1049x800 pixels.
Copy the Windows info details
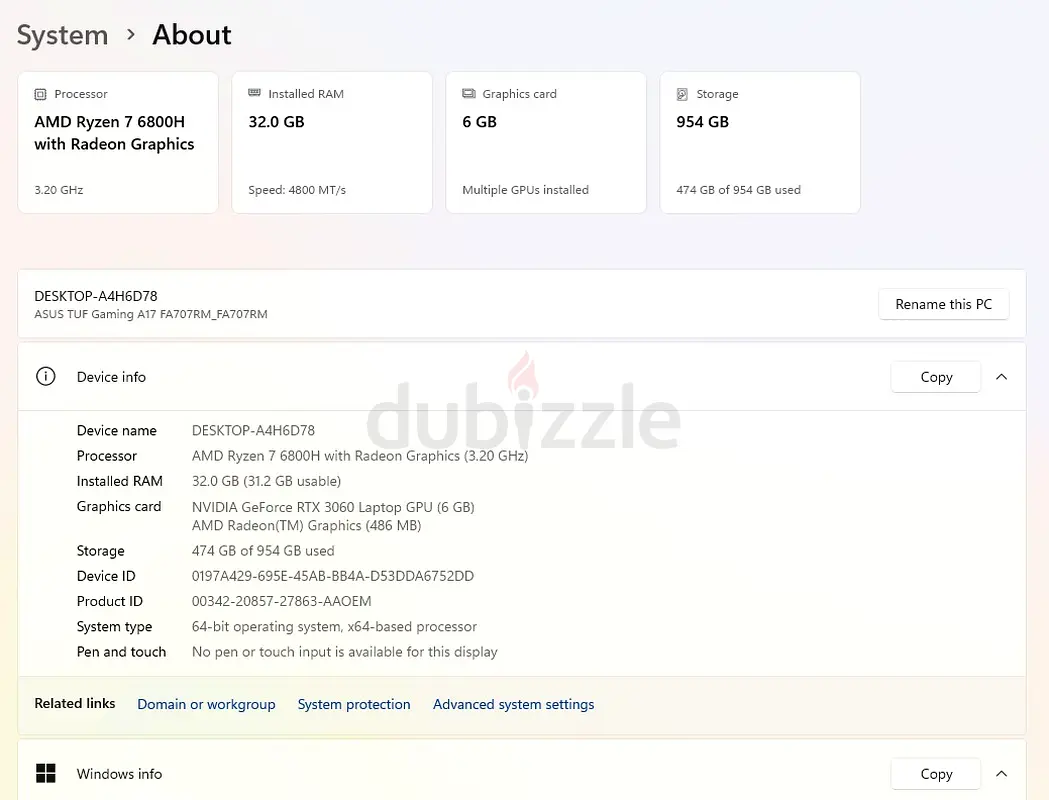[x=936, y=774]
